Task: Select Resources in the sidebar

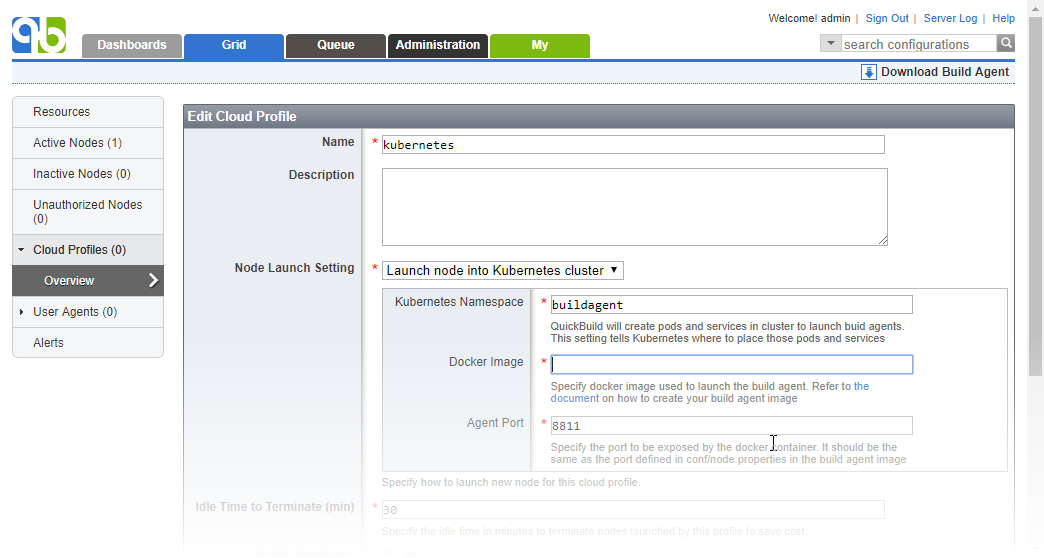Action: (88, 112)
